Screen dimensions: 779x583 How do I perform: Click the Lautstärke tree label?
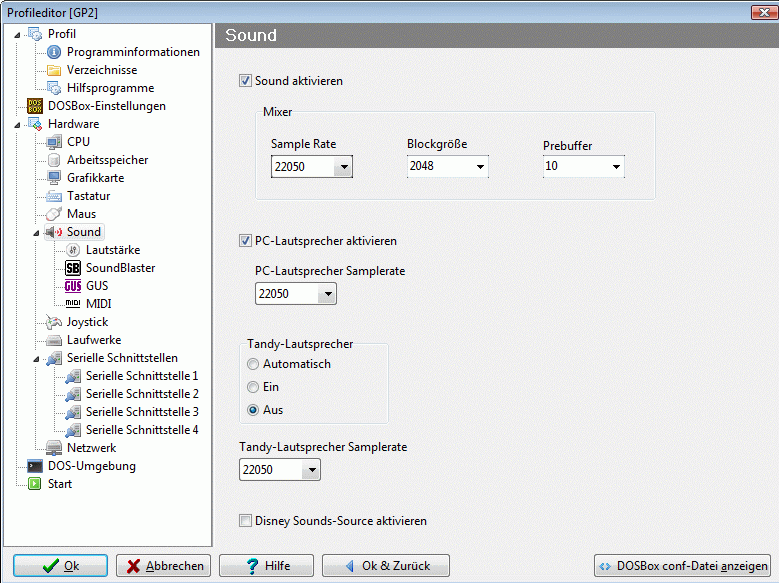tap(113, 250)
